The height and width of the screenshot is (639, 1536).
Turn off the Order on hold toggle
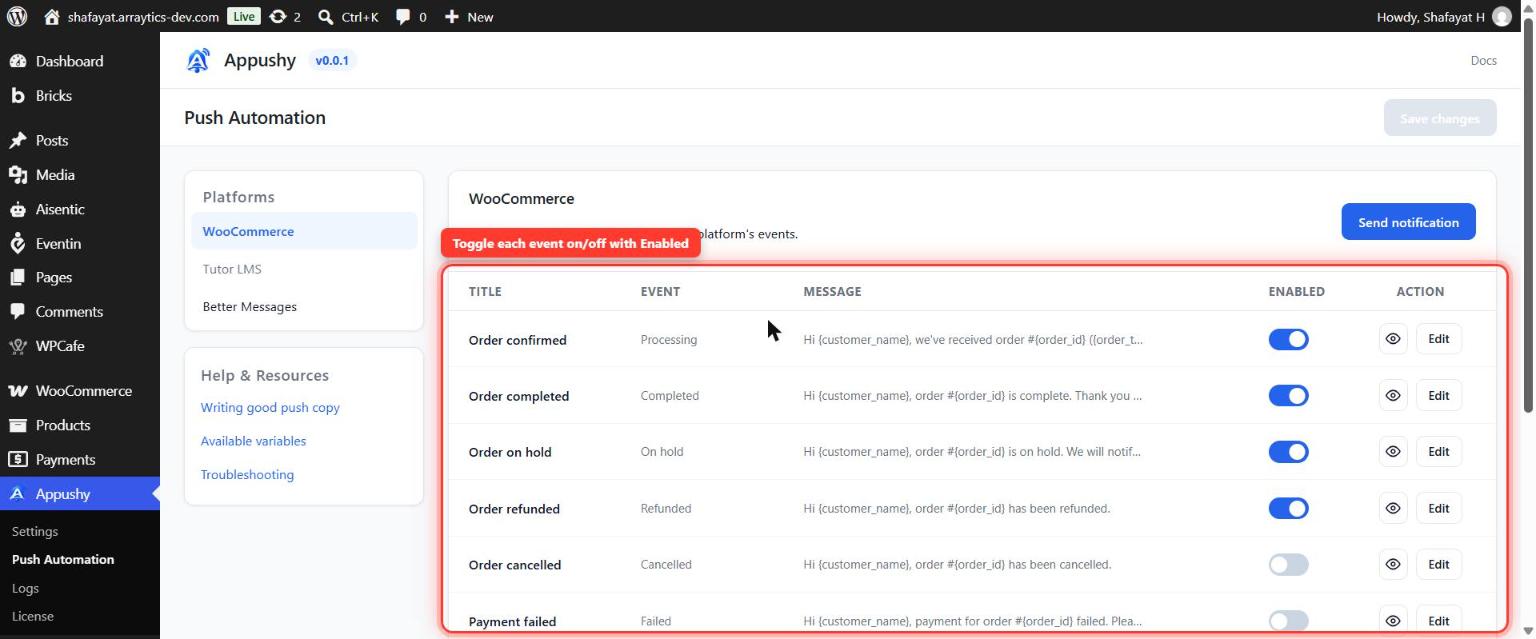[1288, 452]
